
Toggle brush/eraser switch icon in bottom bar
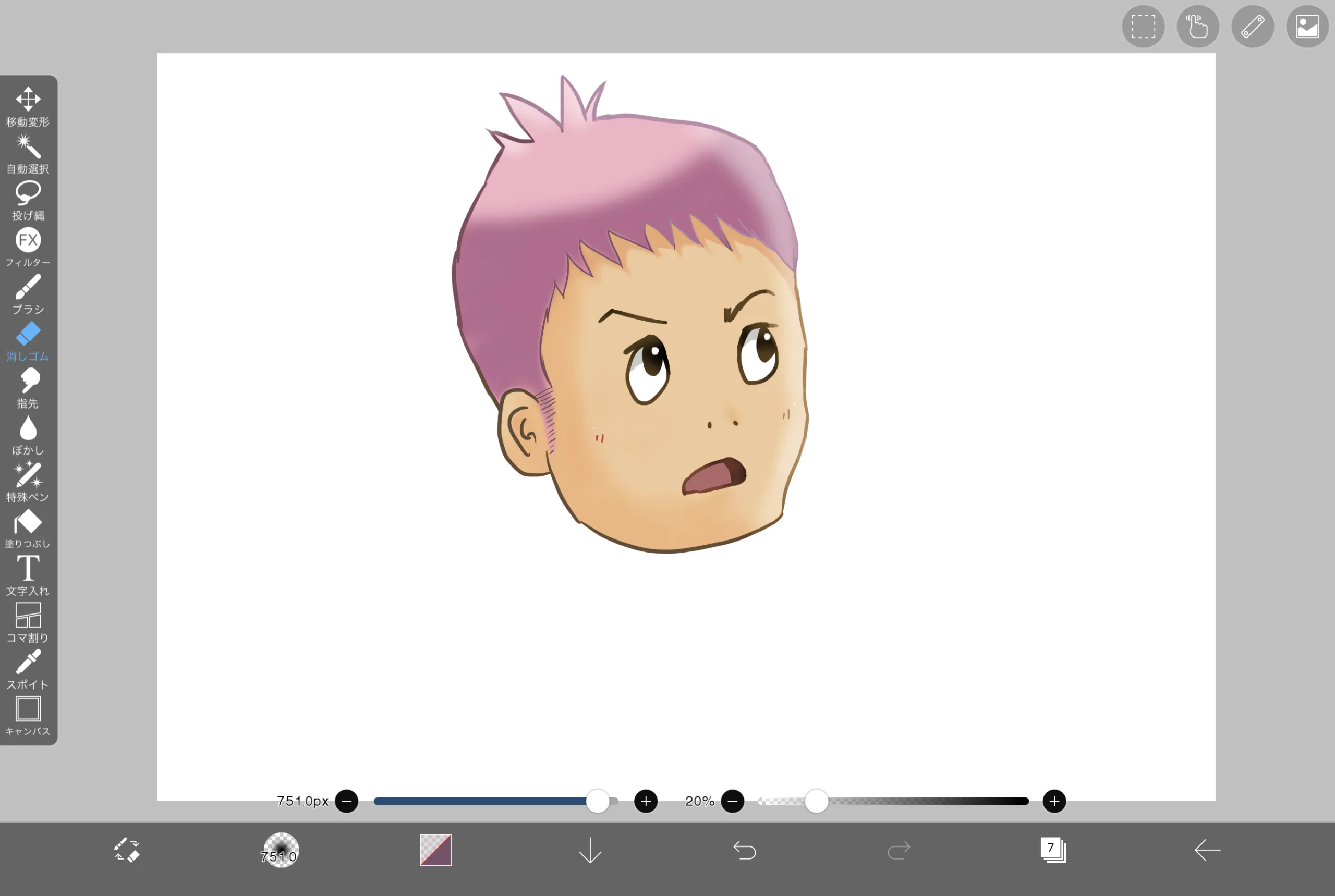coord(126,850)
